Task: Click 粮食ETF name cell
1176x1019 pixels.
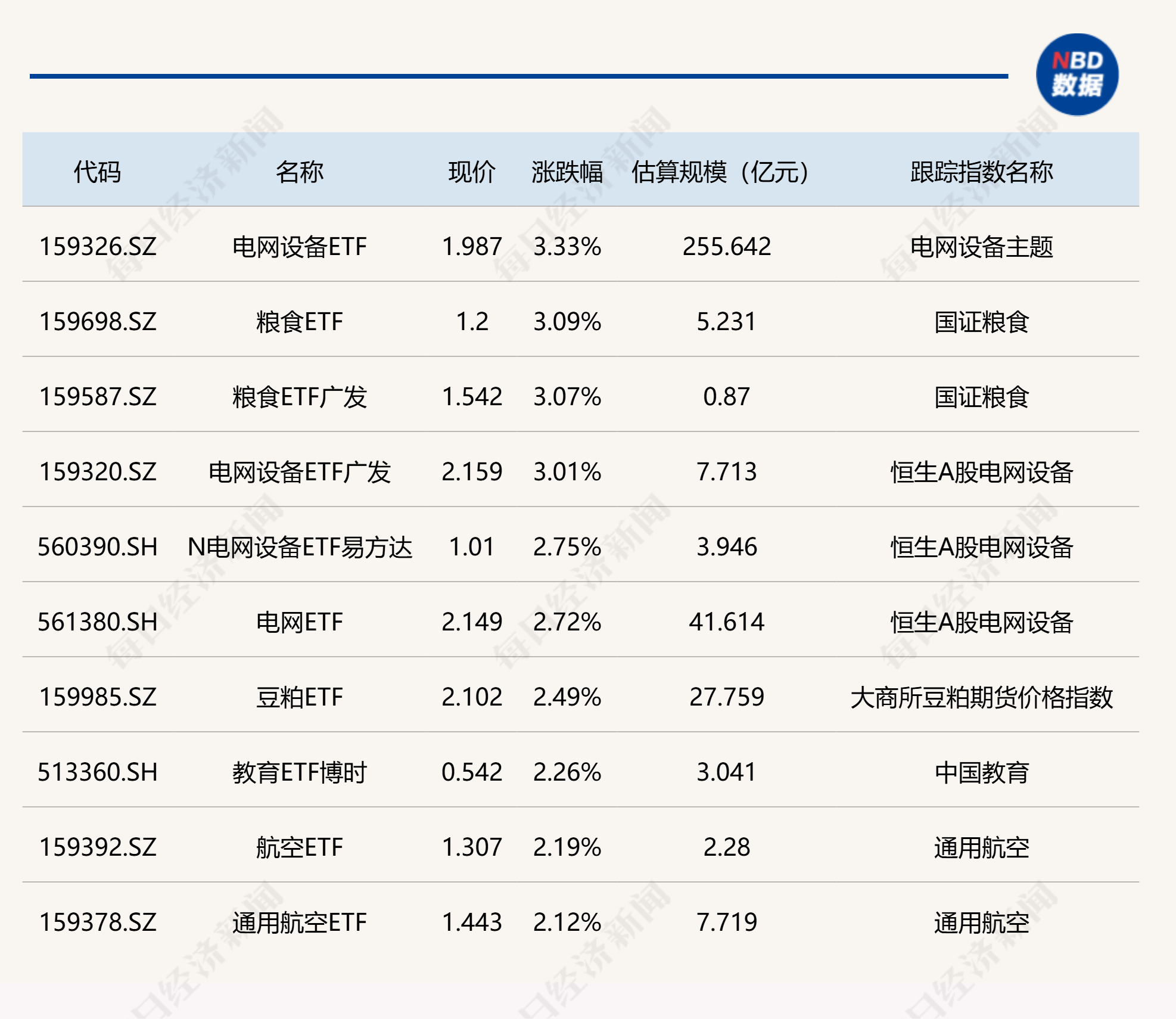Action: coord(299,322)
